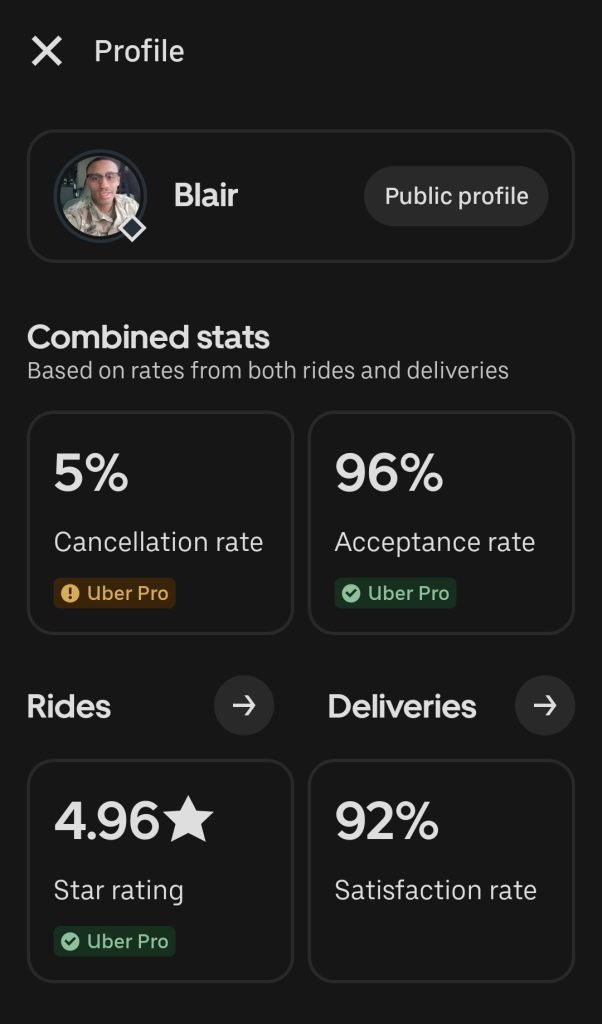
Task: Open the Public profile button
Action: [x=456, y=196]
